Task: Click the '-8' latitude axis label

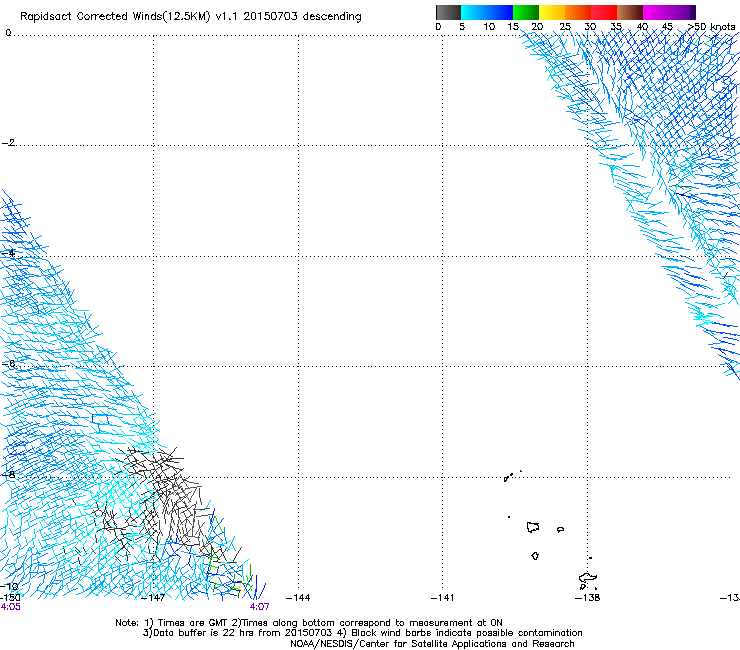Action: [8, 474]
